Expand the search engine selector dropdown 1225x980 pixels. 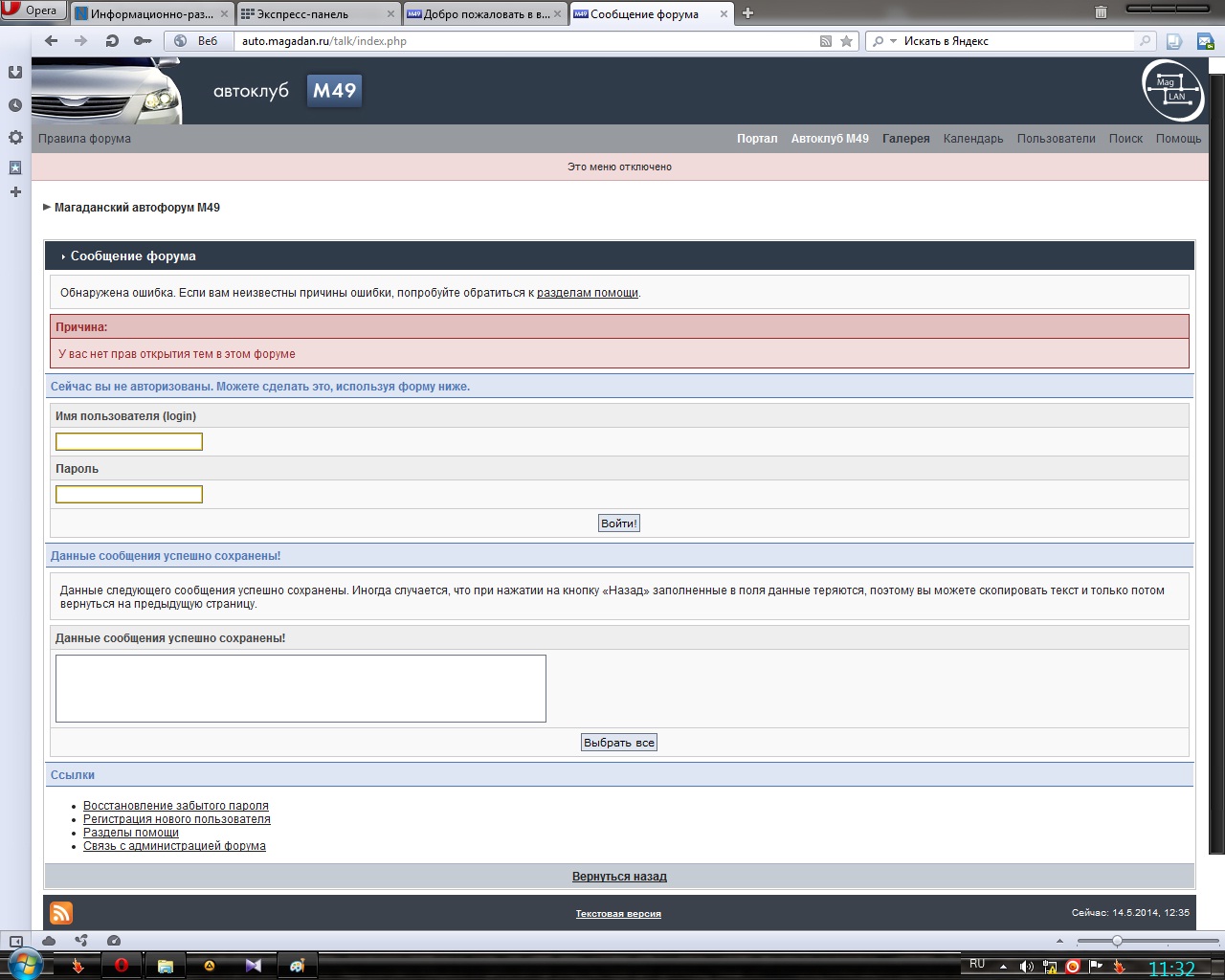click(x=893, y=41)
